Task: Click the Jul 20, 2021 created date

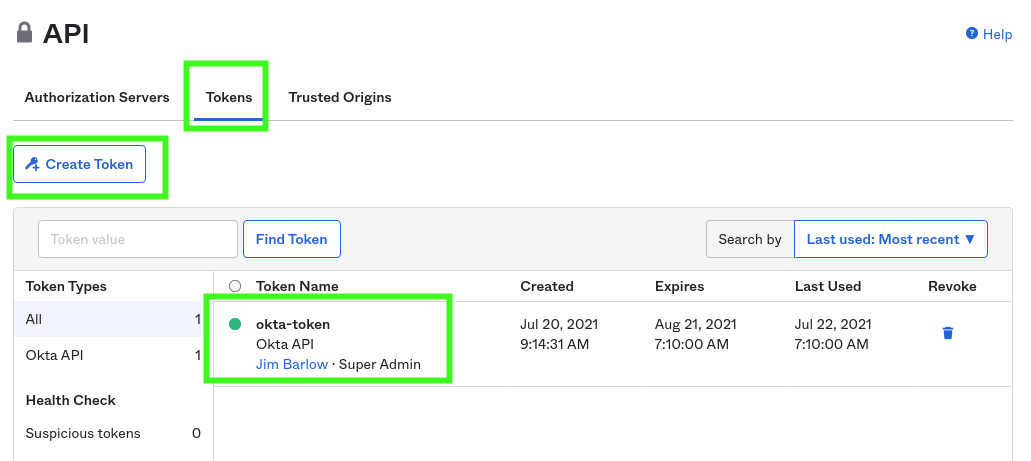Action: point(559,324)
